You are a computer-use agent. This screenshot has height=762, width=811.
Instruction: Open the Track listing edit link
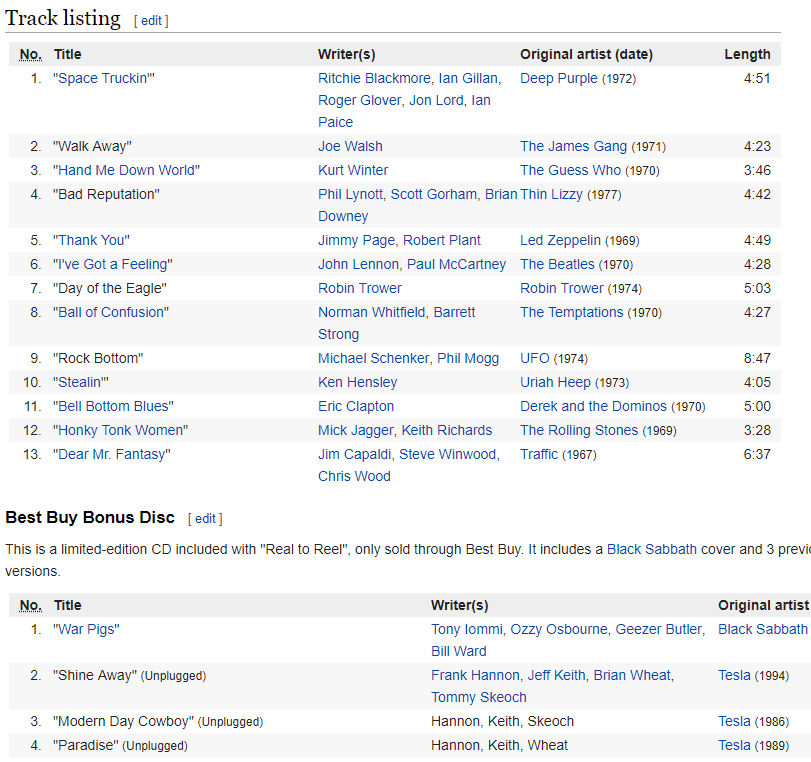(x=152, y=21)
